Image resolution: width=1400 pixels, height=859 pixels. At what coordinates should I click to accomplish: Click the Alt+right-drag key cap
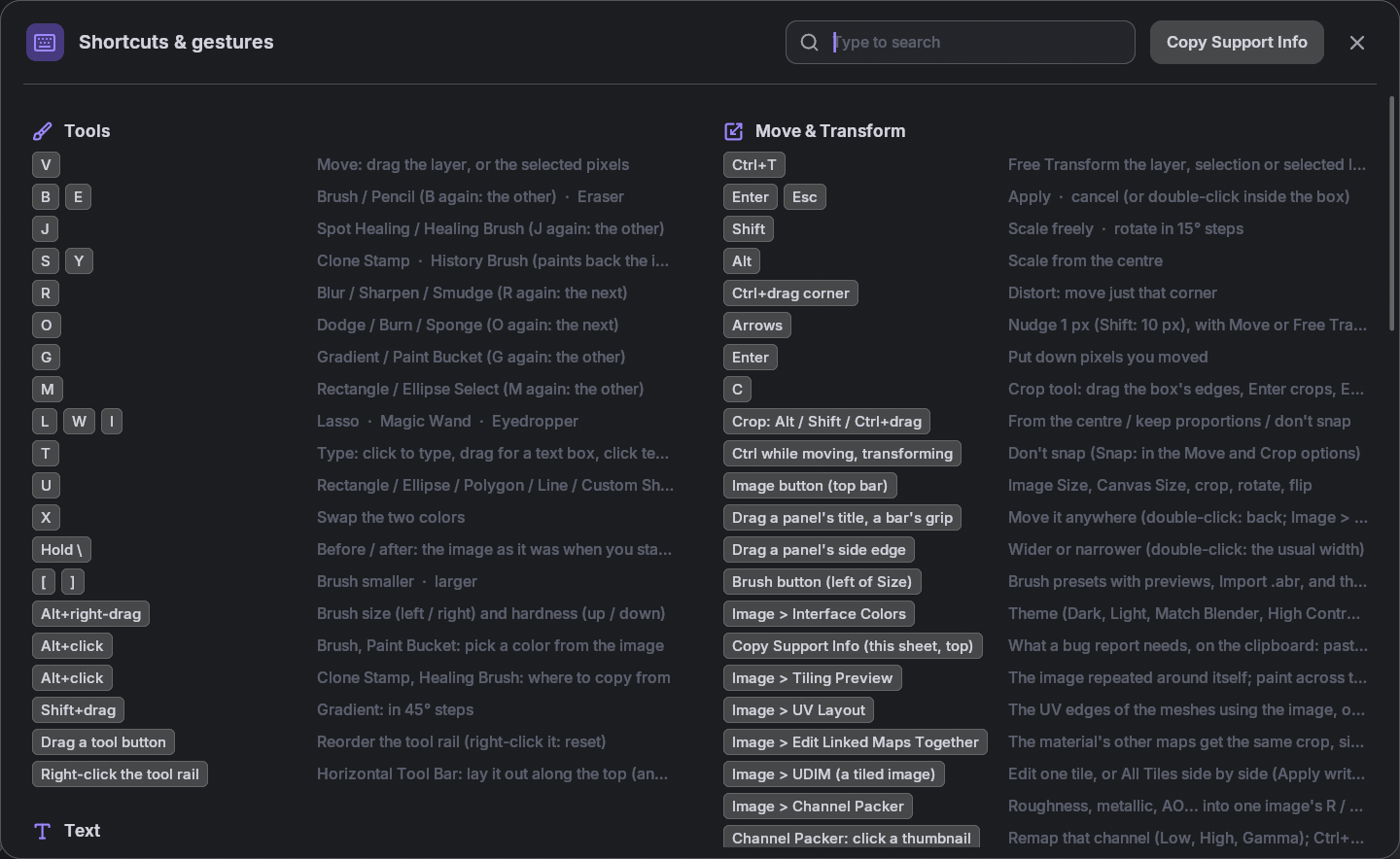click(x=90, y=614)
